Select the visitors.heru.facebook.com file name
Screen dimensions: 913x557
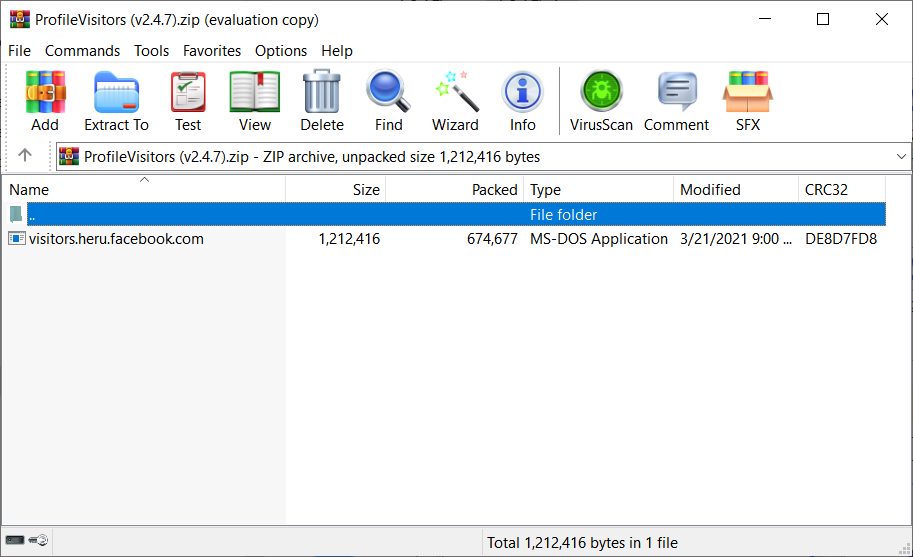(x=116, y=239)
